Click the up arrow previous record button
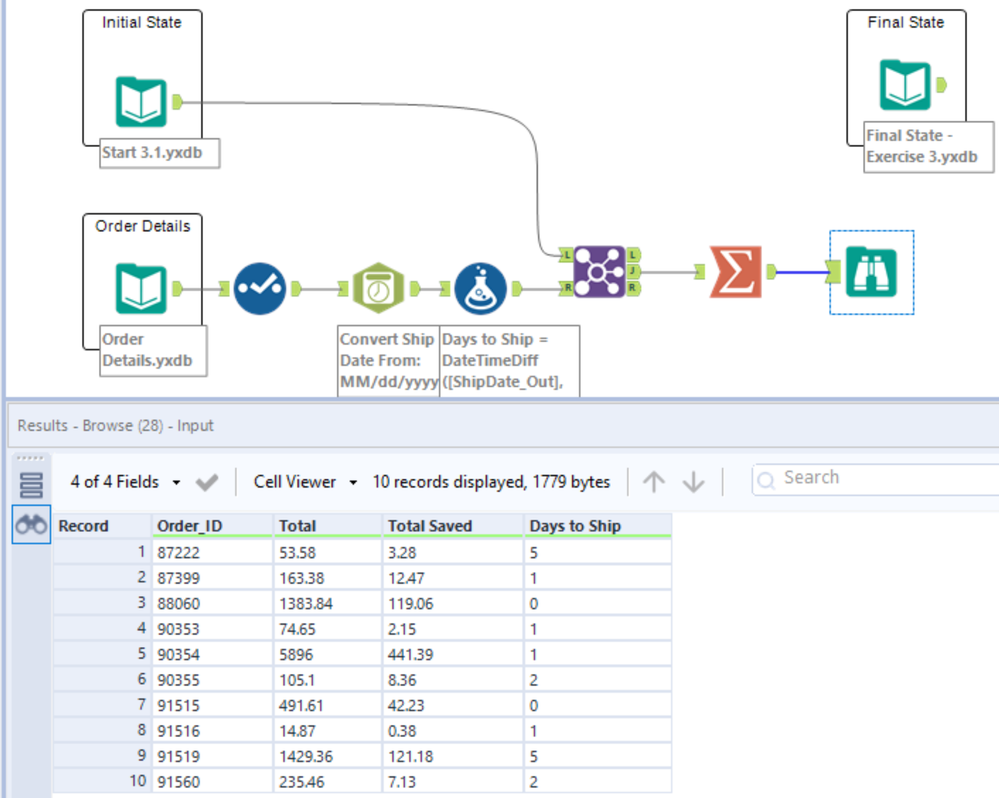This screenshot has width=999, height=798. point(653,482)
